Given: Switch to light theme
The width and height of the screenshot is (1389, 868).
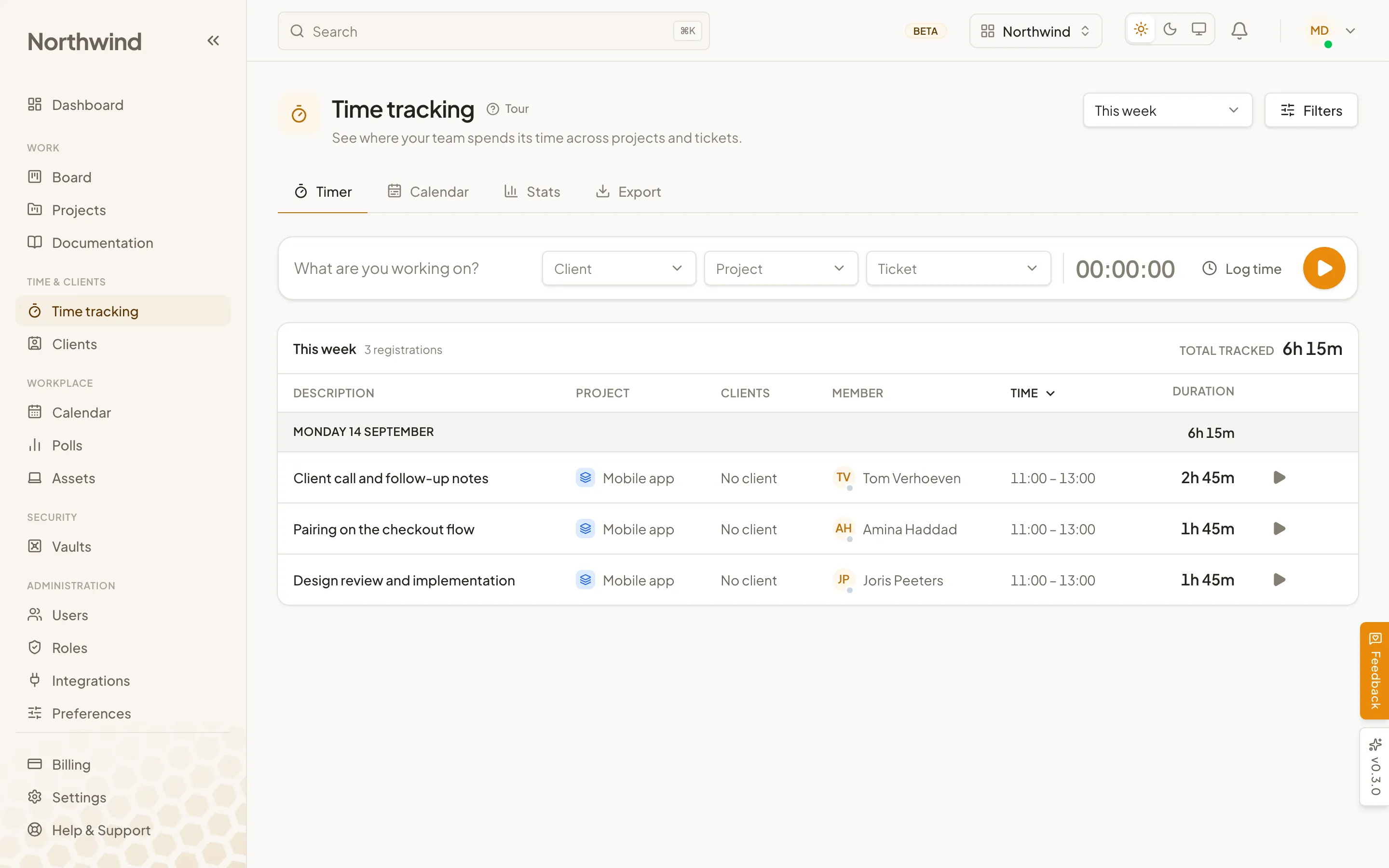Looking at the screenshot, I should 1141,29.
